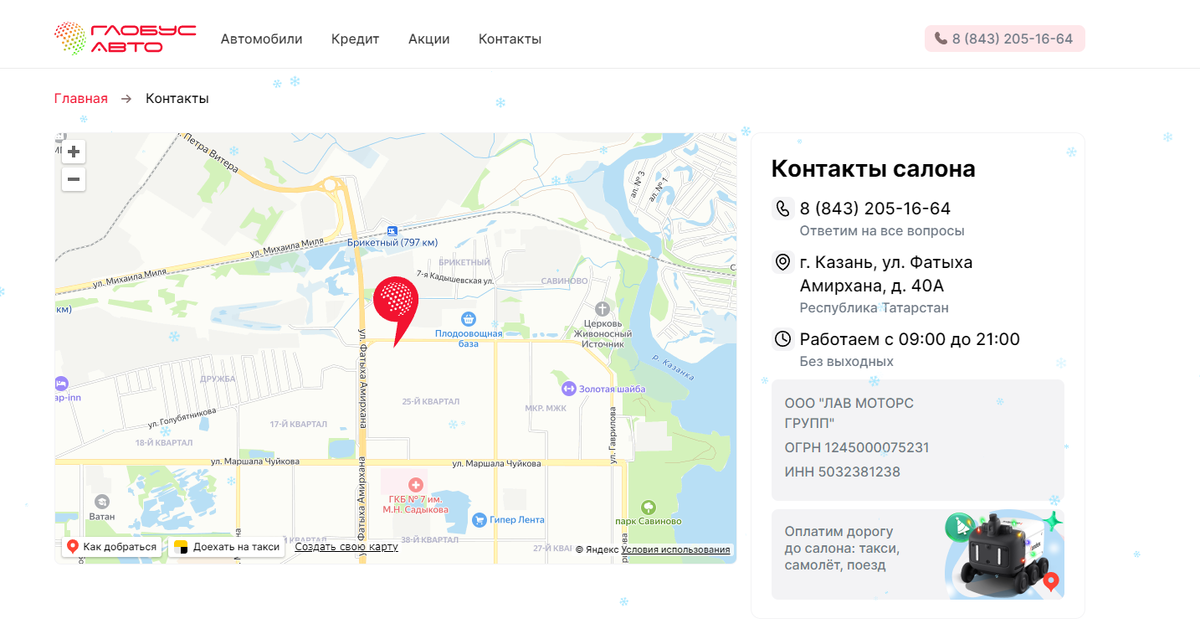Click the Республика Татарстан text

(874, 308)
